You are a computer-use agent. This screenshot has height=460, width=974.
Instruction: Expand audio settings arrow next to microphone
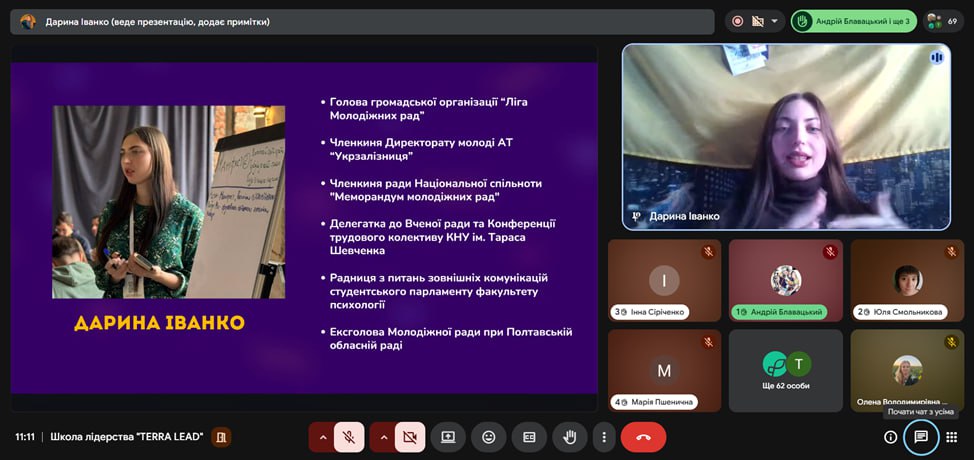click(x=322, y=437)
